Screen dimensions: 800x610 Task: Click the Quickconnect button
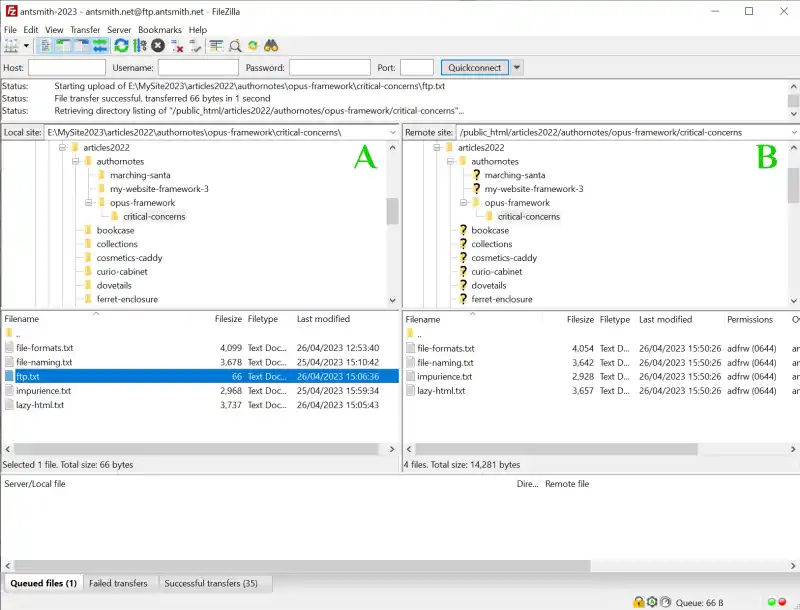coord(474,67)
